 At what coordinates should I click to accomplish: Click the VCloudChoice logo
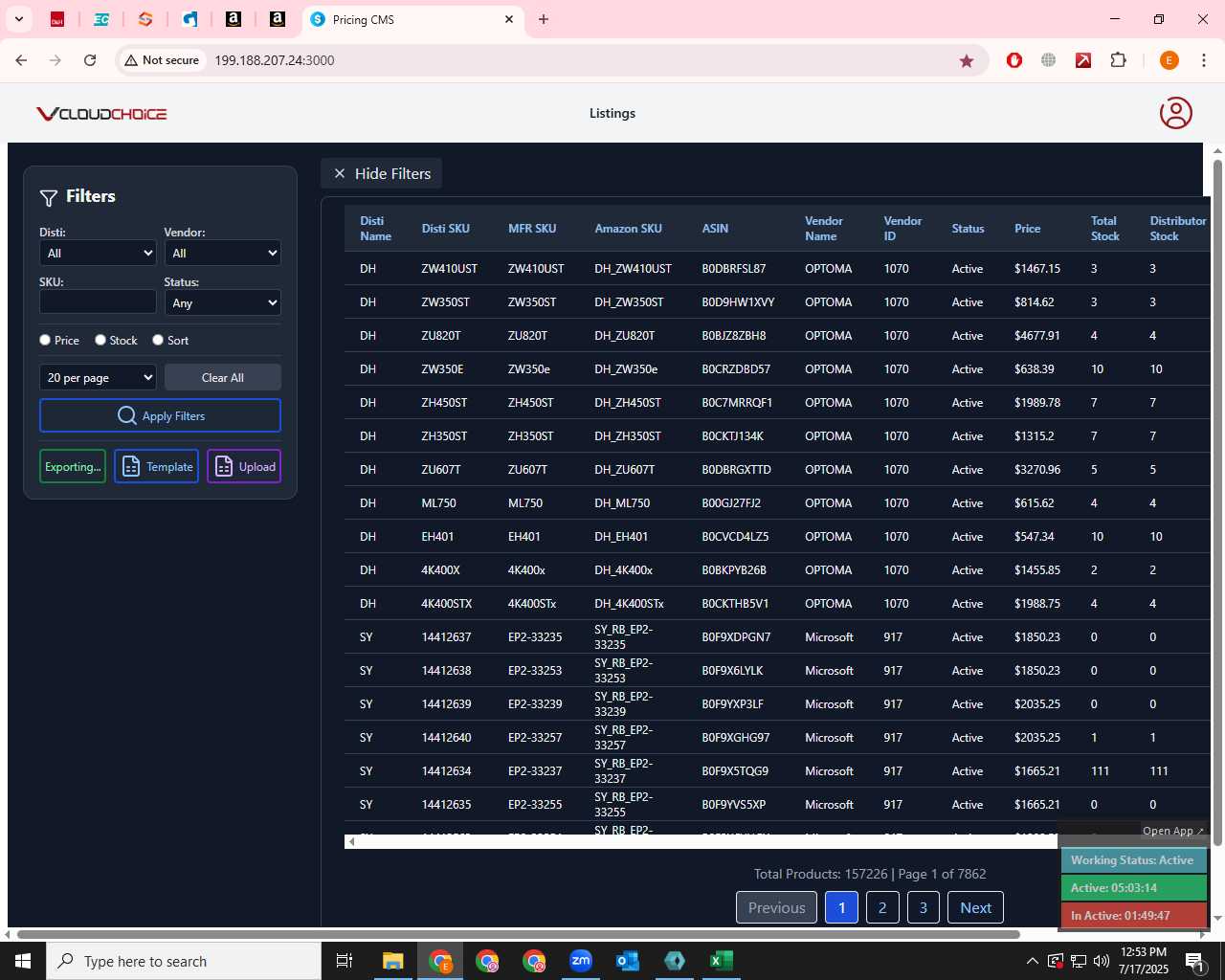pyautogui.click(x=101, y=114)
